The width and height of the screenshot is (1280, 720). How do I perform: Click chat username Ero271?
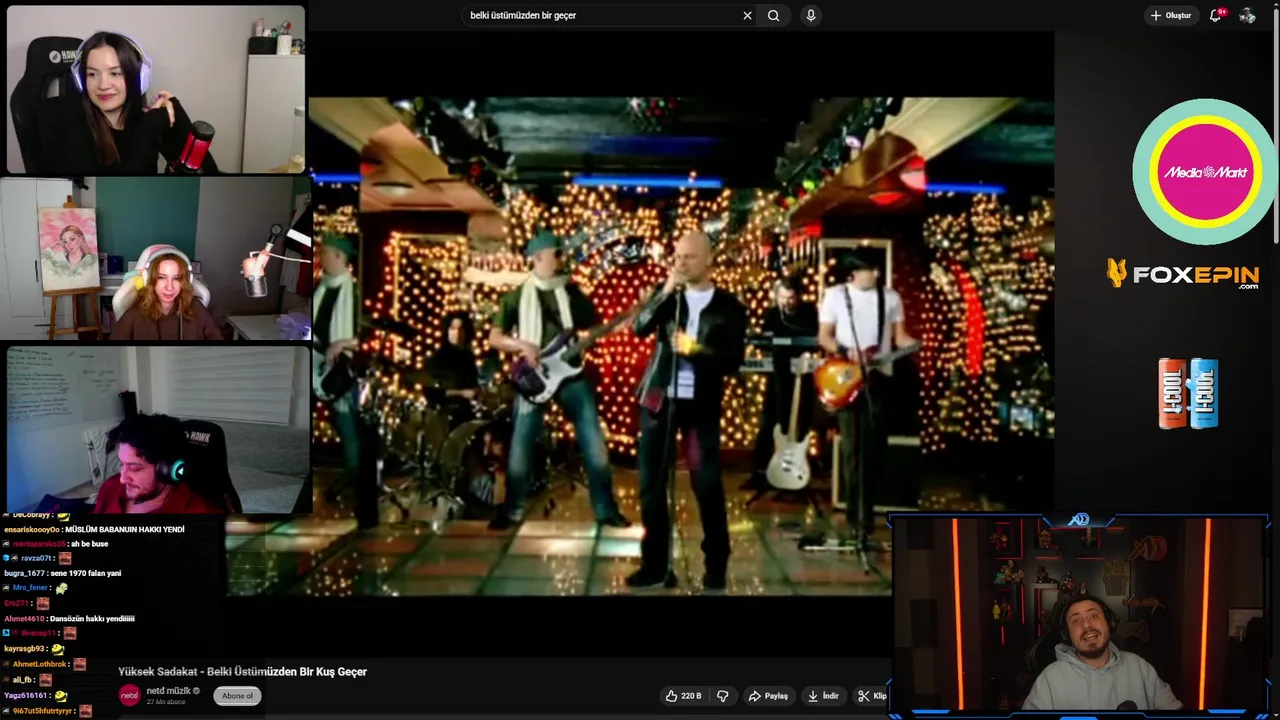[x=16, y=603]
